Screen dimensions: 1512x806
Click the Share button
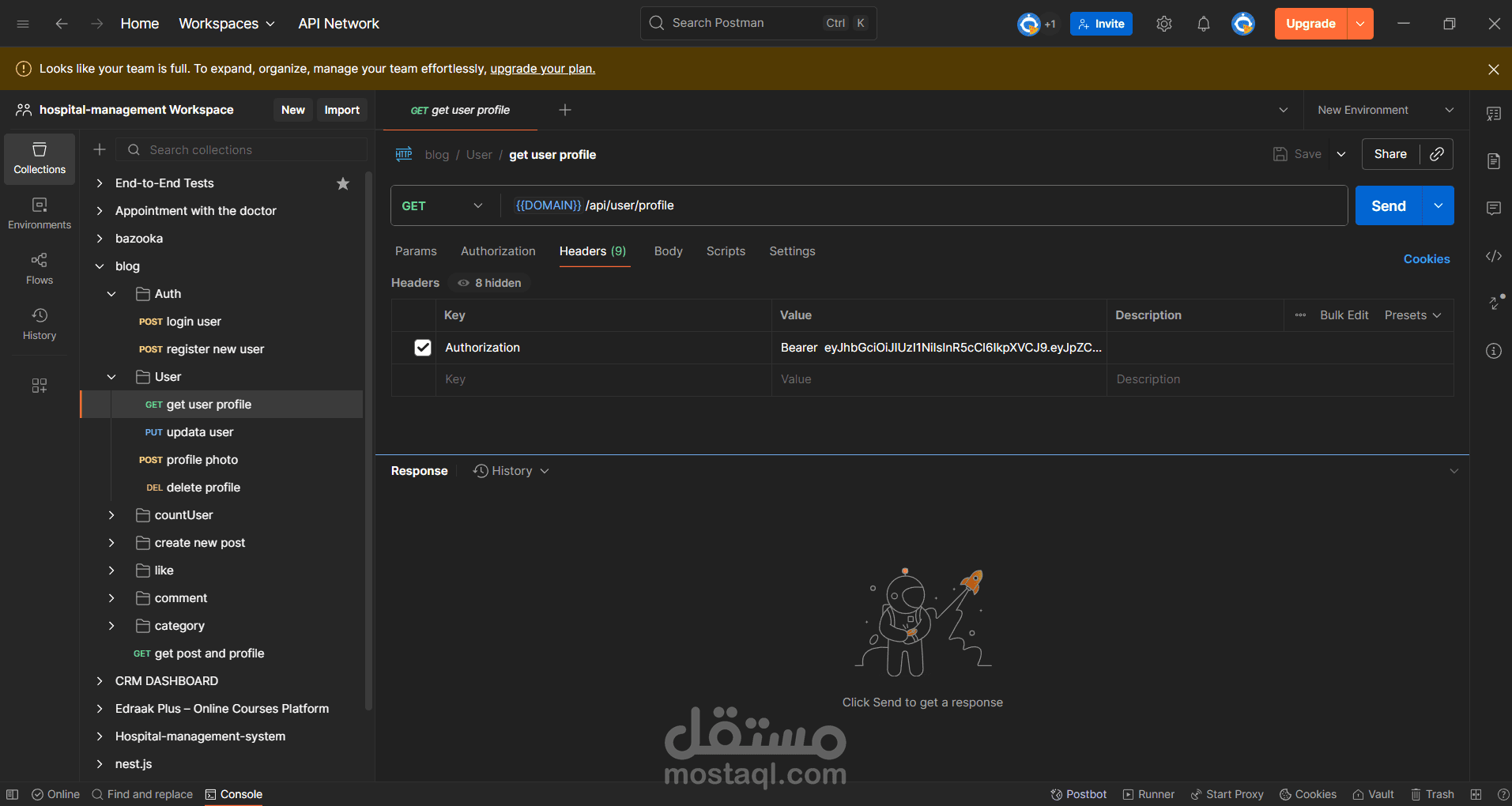click(x=1390, y=154)
